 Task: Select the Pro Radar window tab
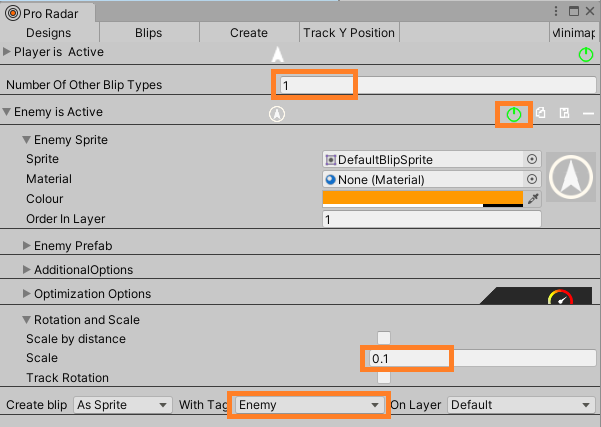click(x=48, y=13)
